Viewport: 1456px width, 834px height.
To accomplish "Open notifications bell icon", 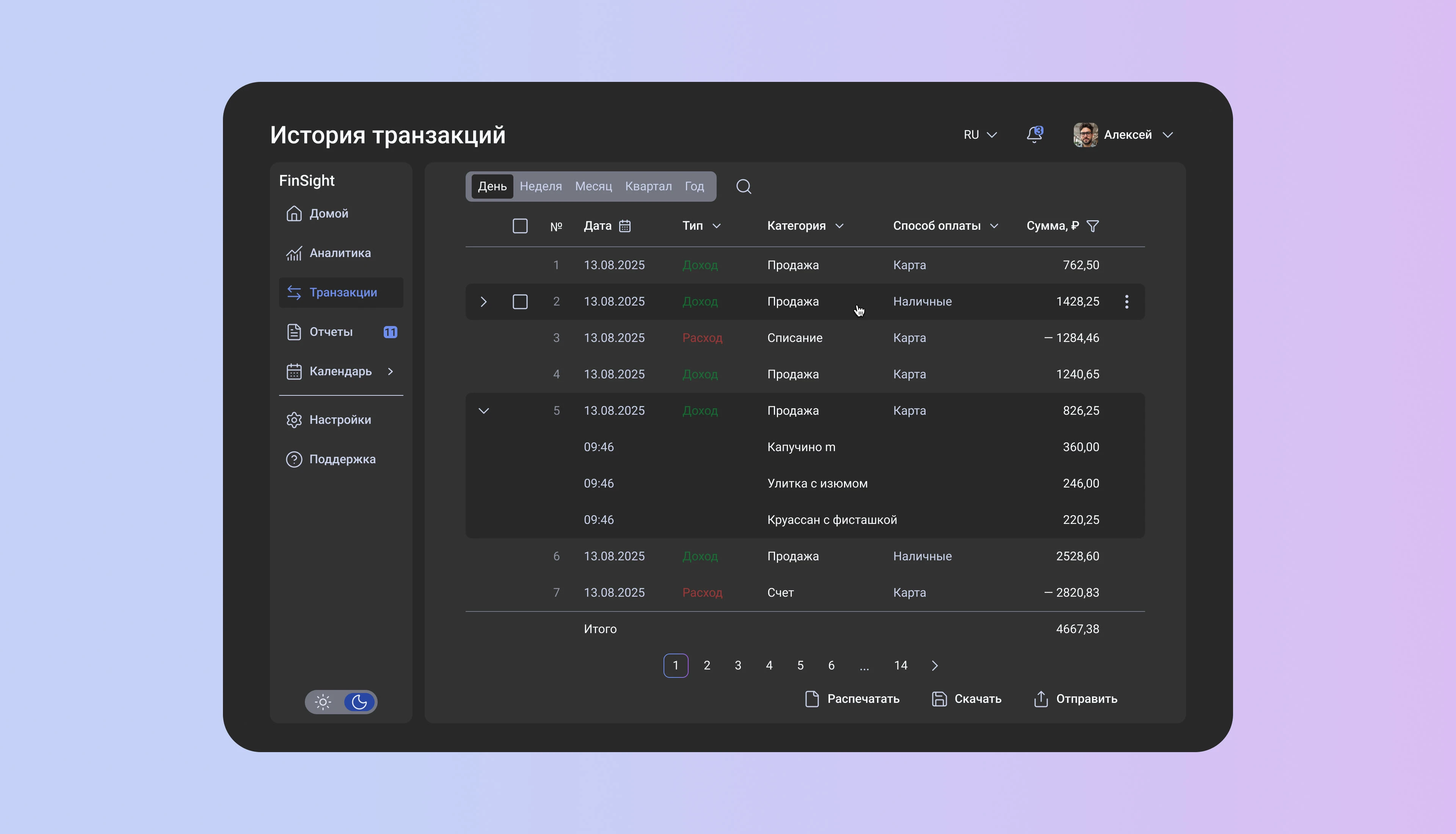I will [x=1034, y=135].
